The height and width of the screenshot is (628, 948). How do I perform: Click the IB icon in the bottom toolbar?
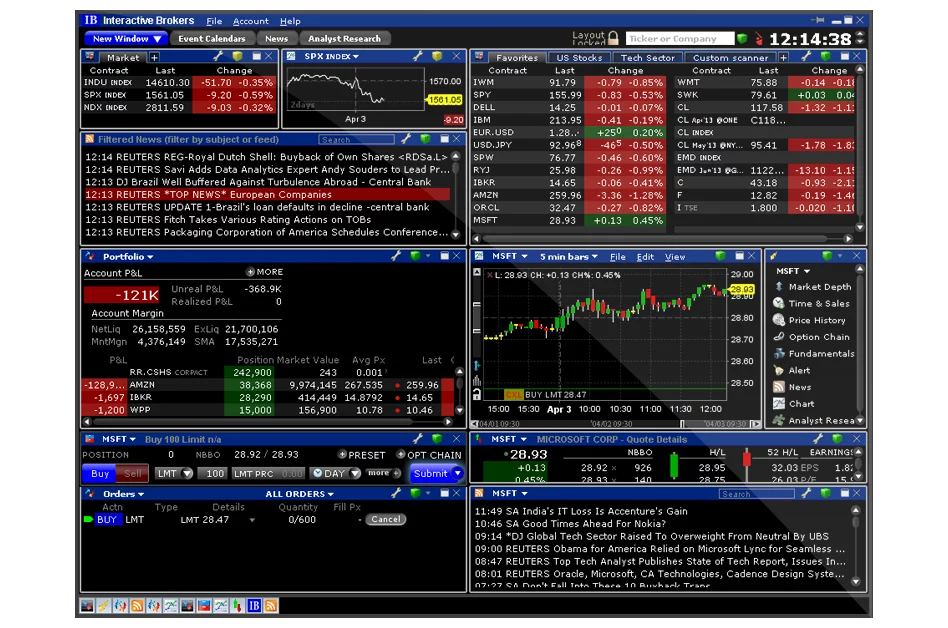coord(254,605)
